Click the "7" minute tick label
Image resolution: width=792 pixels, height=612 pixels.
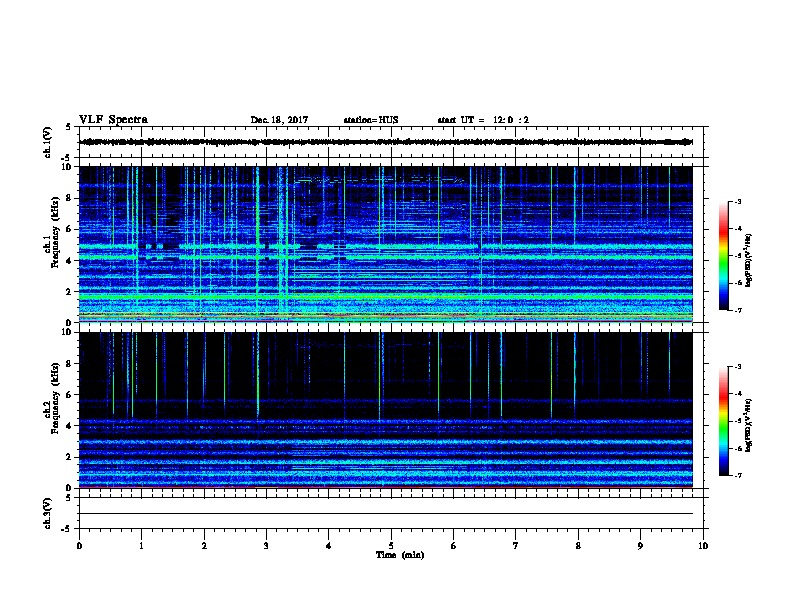[x=516, y=546]
